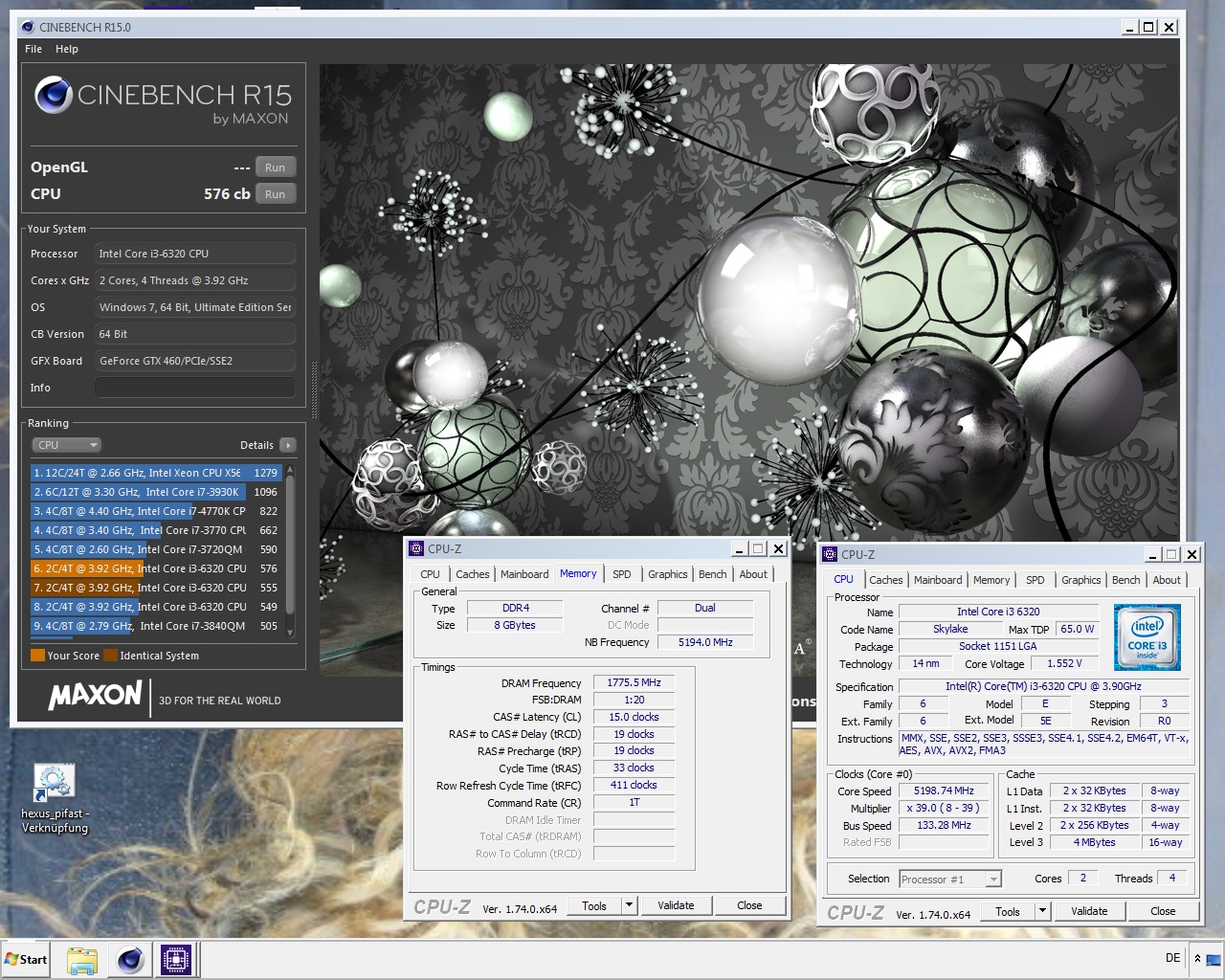Switch to CPU-Z taskbar icon
This screenshot has height=980, width=1225.
(176, 959)
